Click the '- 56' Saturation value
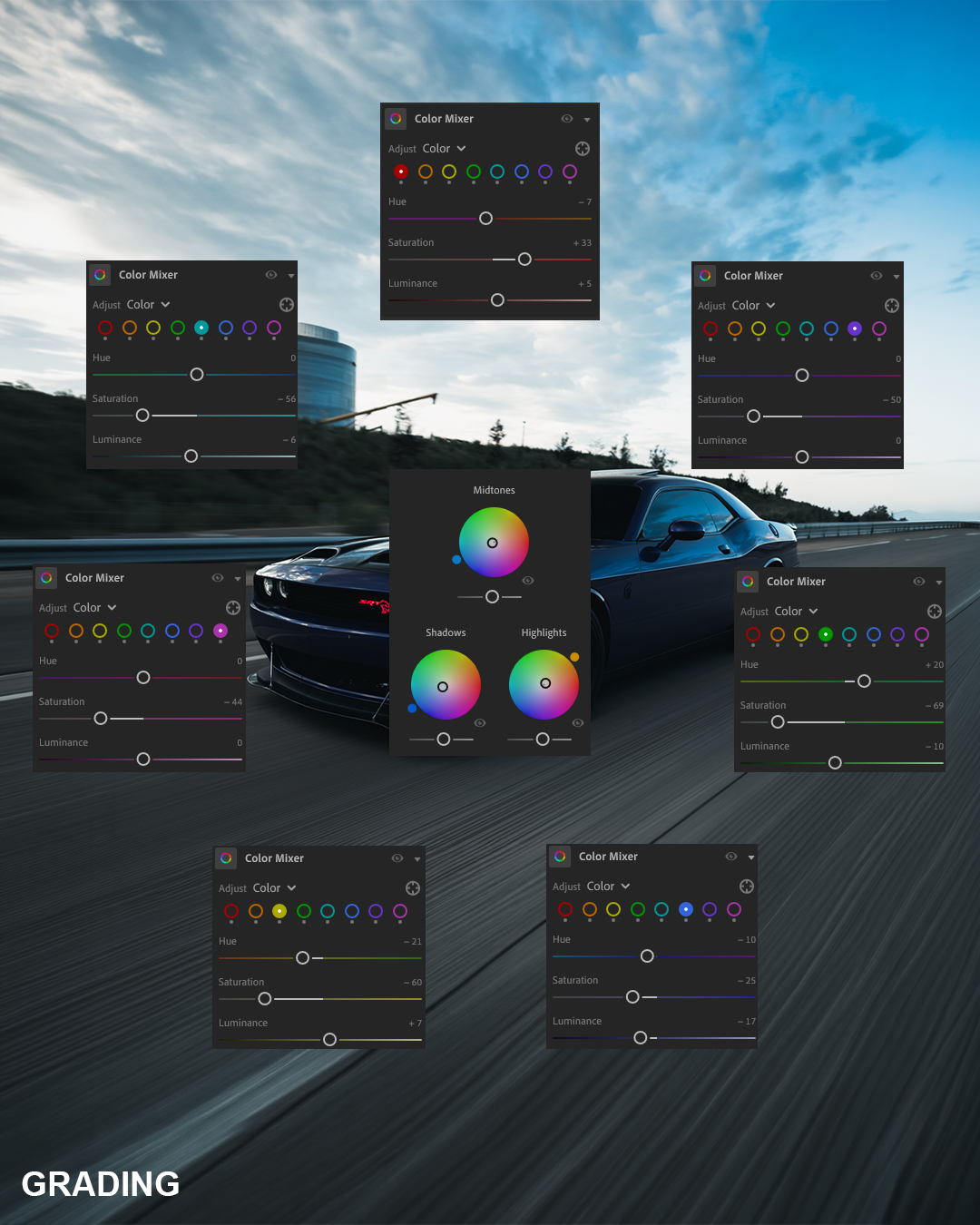The image size is (980, 1225). (287, 399)
